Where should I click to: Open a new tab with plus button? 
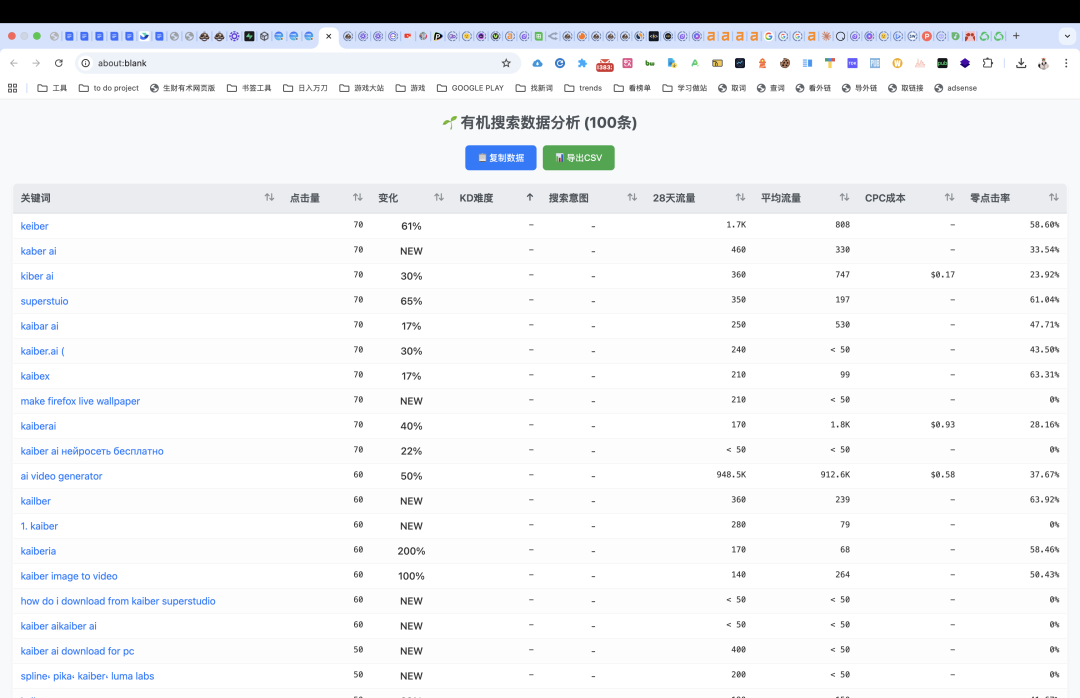[1016, 36]
